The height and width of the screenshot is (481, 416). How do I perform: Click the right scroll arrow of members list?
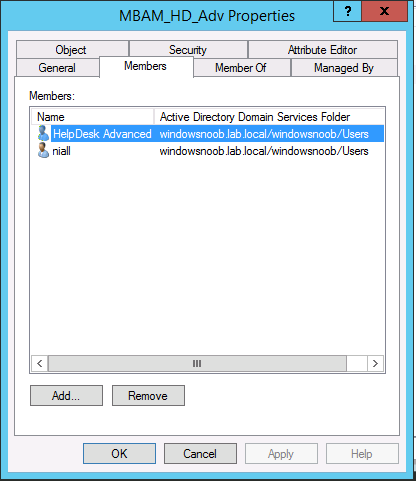[x=375, y=363]
